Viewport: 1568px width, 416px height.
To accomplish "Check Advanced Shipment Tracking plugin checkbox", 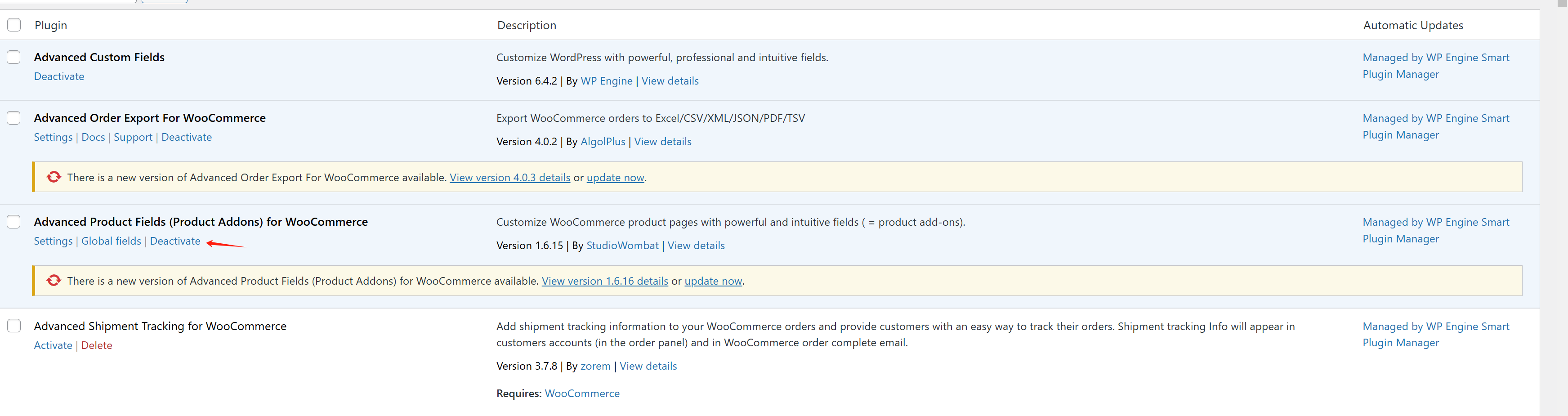I will coord(14,326).
